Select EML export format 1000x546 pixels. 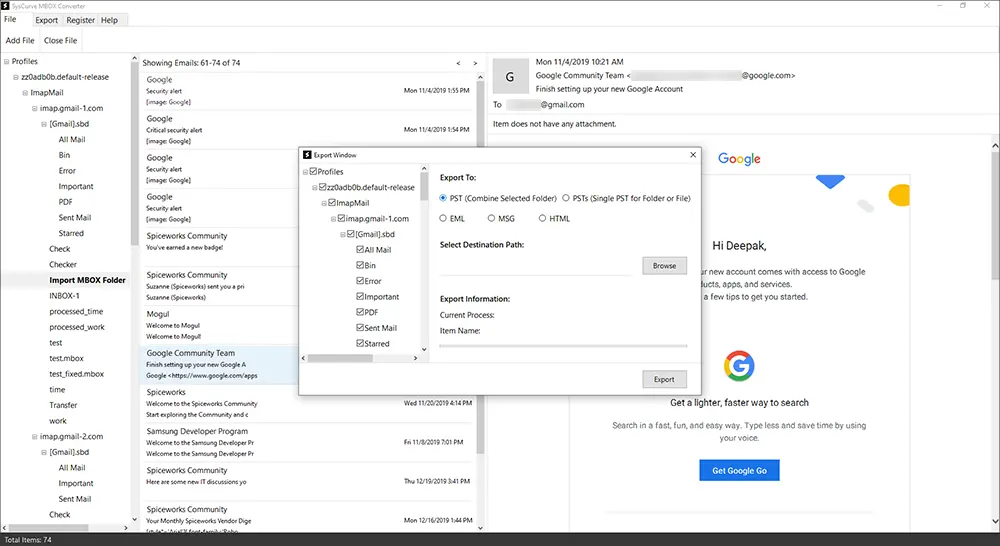pyautogui.click(x=443, y=218)
